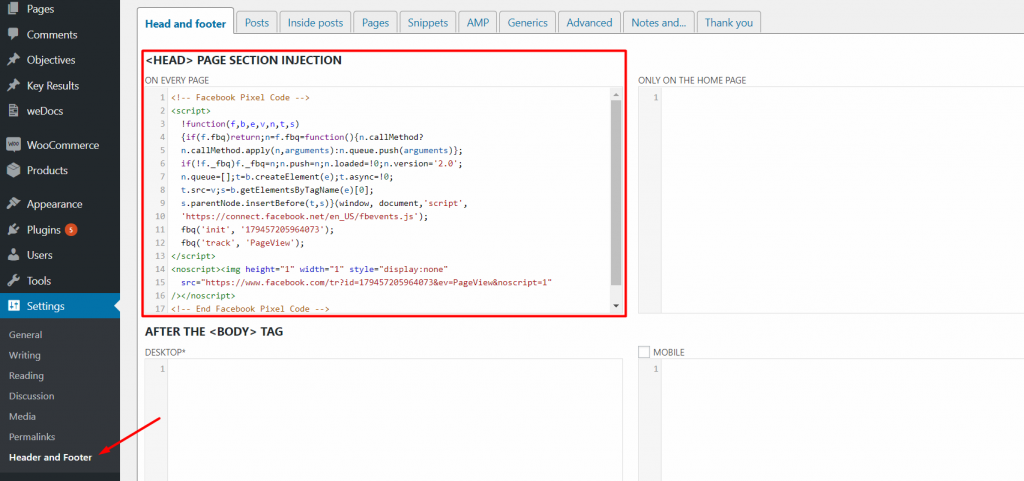Go to Permalinks settings submenu
The height and width of the screenshot is (481, 1024).
point(32,436)
